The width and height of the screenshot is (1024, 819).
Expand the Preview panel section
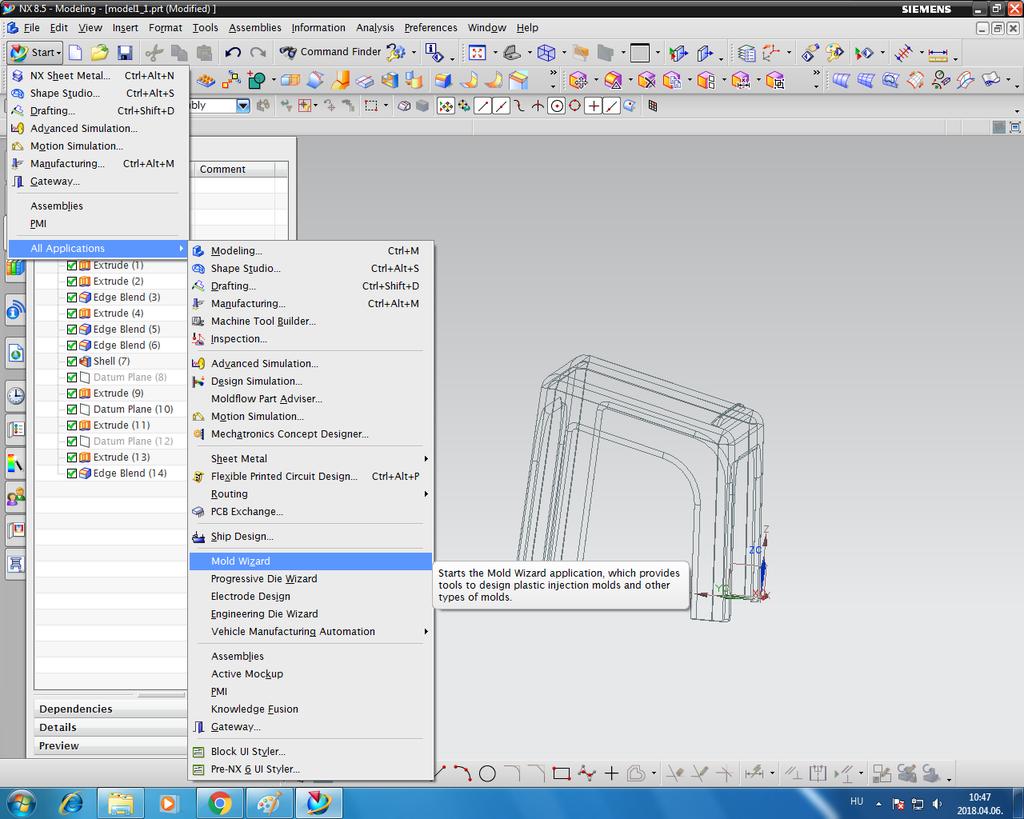(110, 745)
